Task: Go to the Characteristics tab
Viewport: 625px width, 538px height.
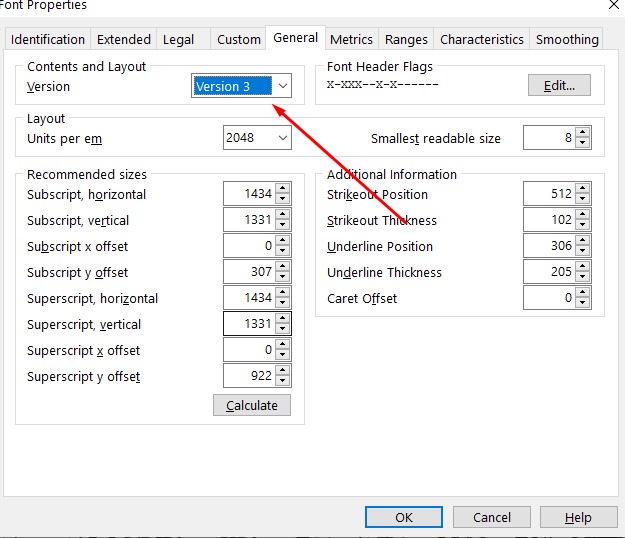Action: [482, 39]
